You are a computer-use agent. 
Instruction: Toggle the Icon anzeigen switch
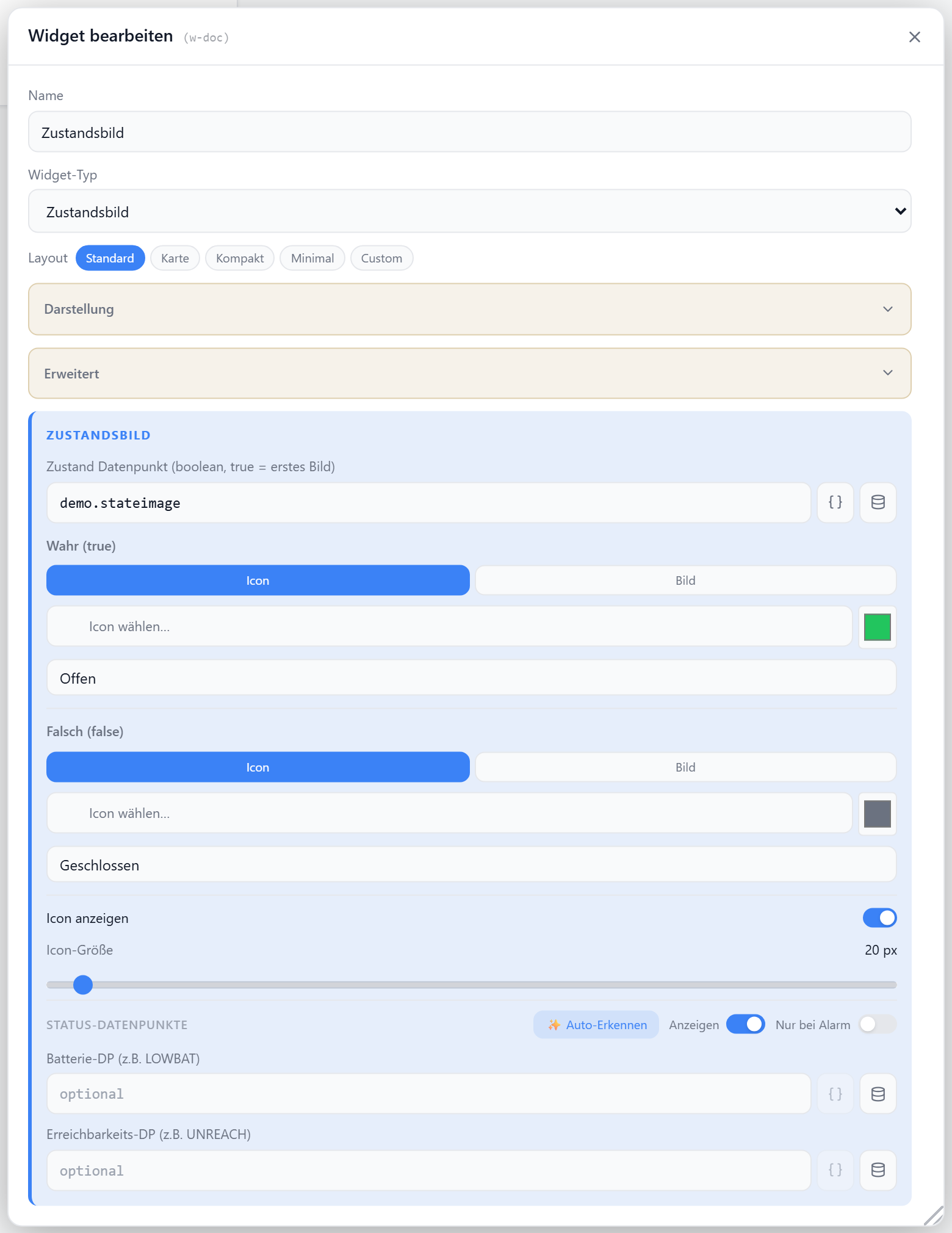click(x=879, y=917)
